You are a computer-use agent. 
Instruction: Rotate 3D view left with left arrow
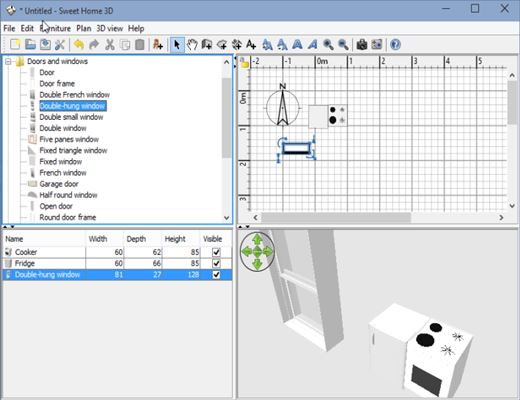tap(246, 252)
